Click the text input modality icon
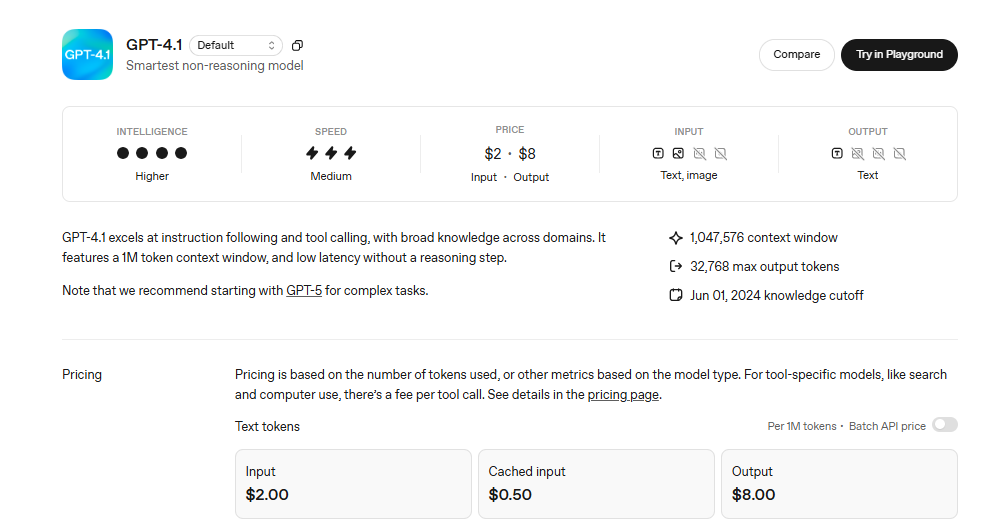This screenshot has width=1007, height=528. (658, 154)
